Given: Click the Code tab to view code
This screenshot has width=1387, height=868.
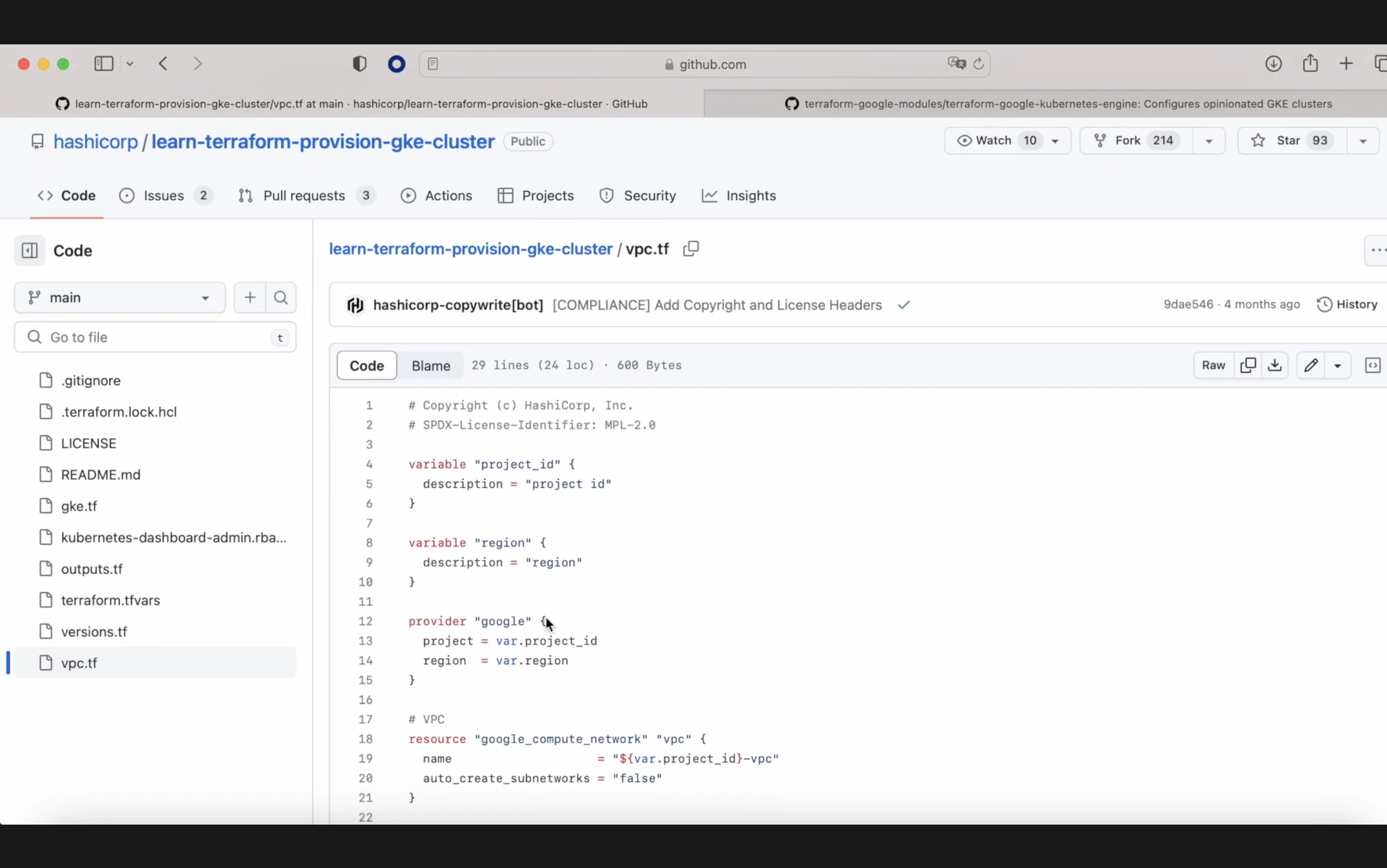Looking at the screenshot, I should 78,195.
